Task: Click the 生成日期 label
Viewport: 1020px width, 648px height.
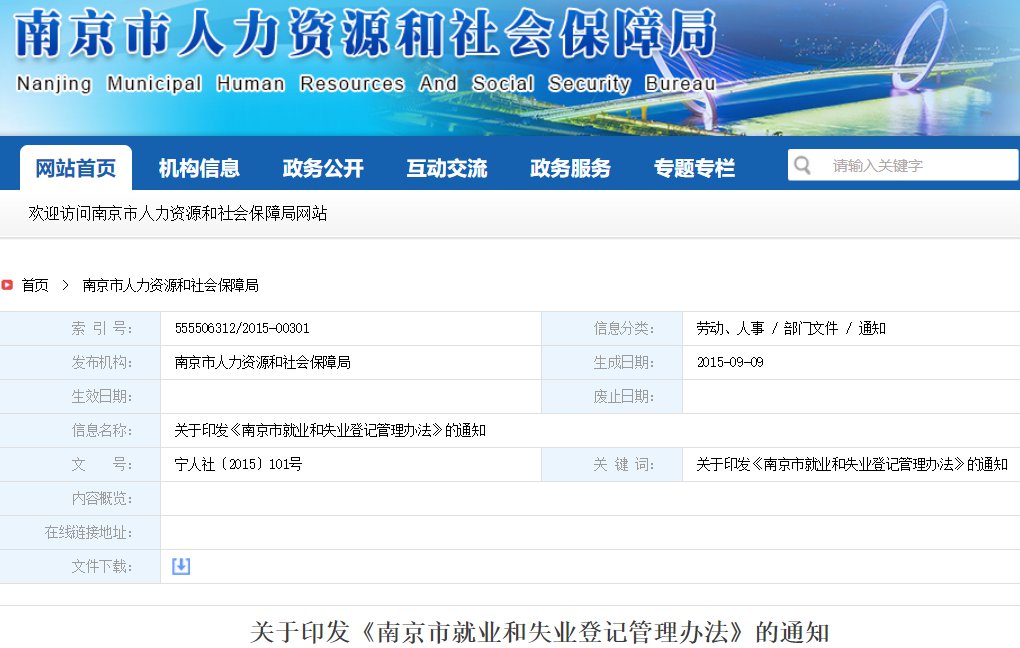Action: tap(623, 362)
